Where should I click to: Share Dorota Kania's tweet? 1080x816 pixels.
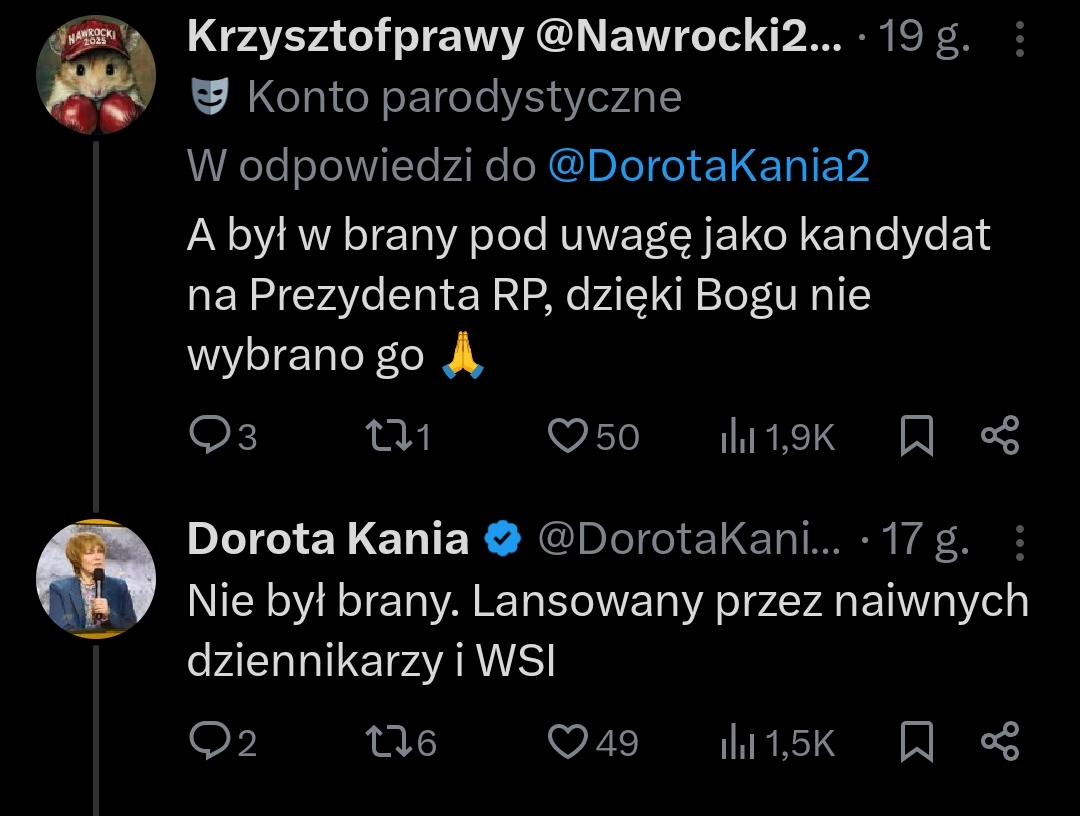(999, 741)
